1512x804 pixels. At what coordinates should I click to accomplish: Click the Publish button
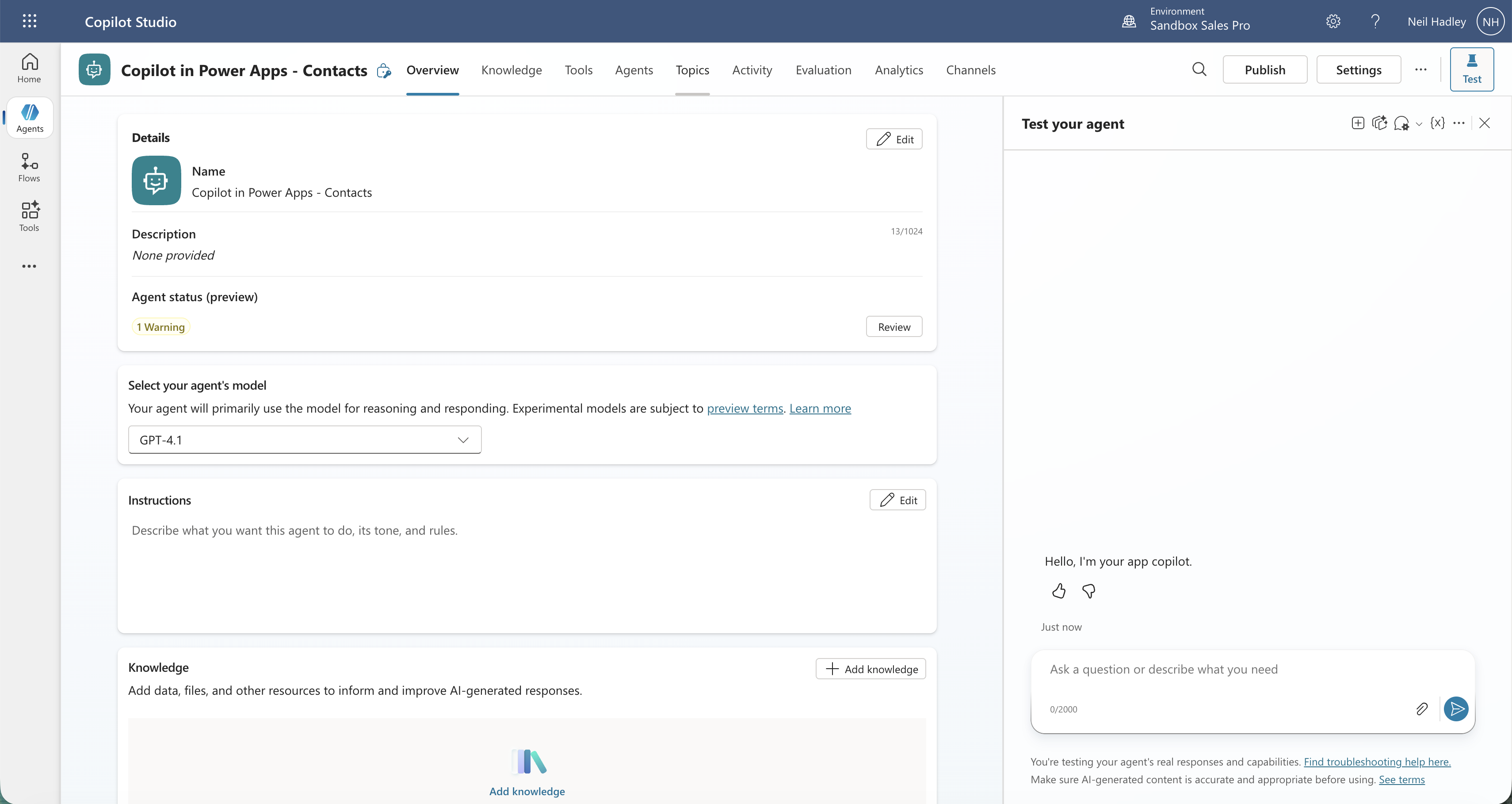point(1265,70)
